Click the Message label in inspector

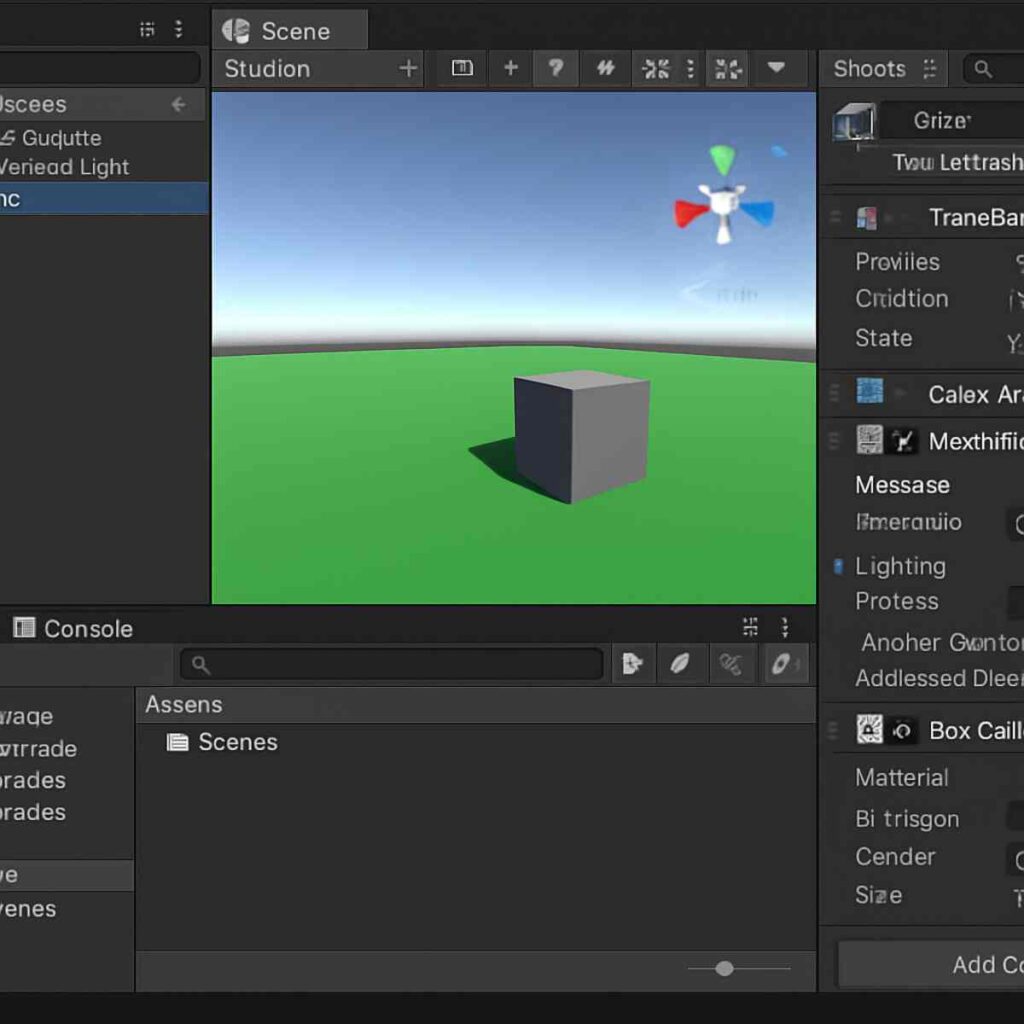(x=902, y=485)
